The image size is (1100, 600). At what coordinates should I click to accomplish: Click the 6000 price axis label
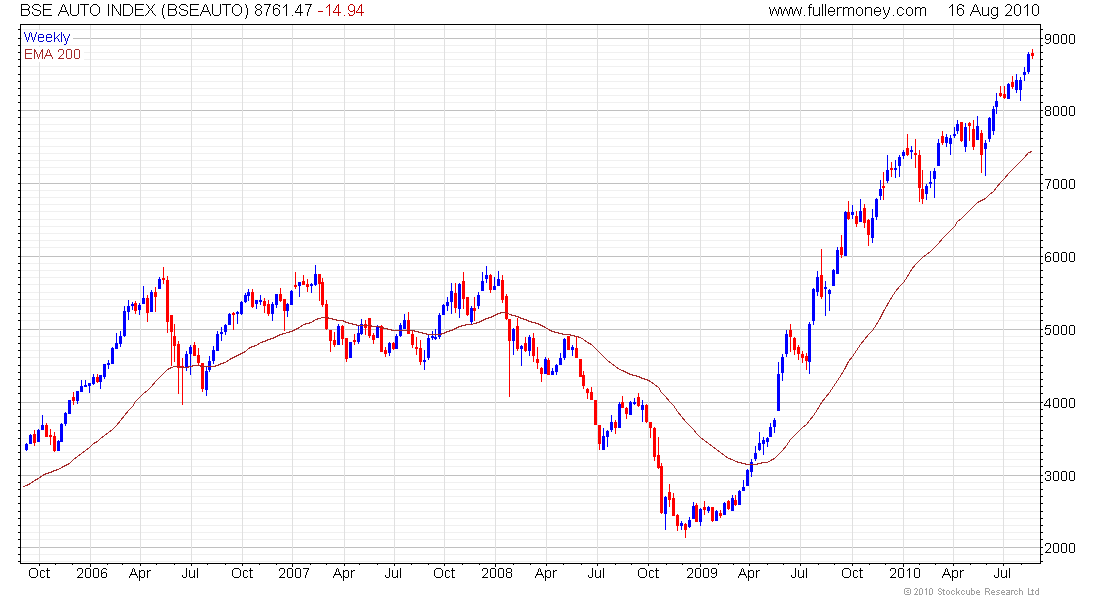click(x=1060, y=257)
